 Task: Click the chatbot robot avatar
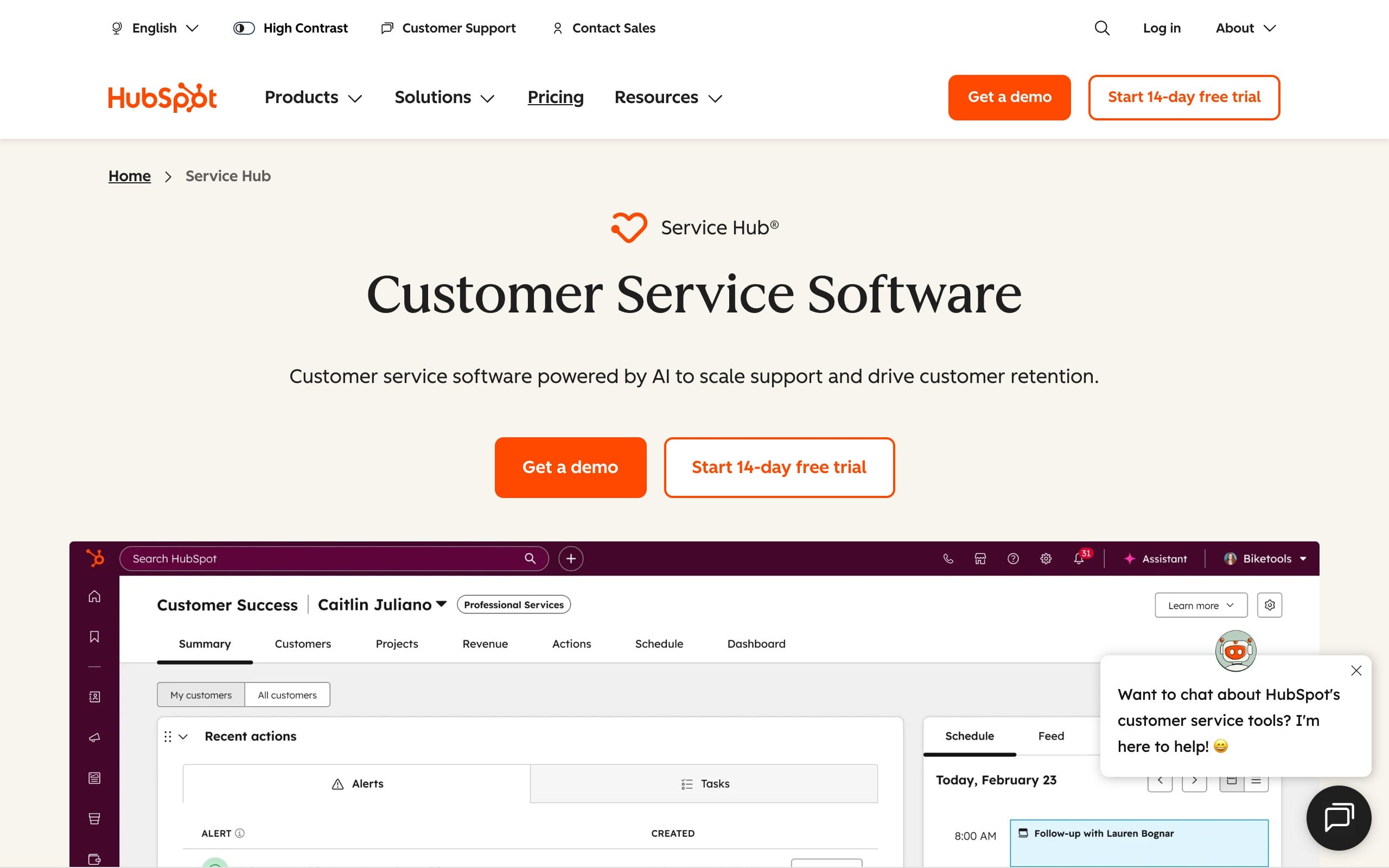(x=1236, y=651)
